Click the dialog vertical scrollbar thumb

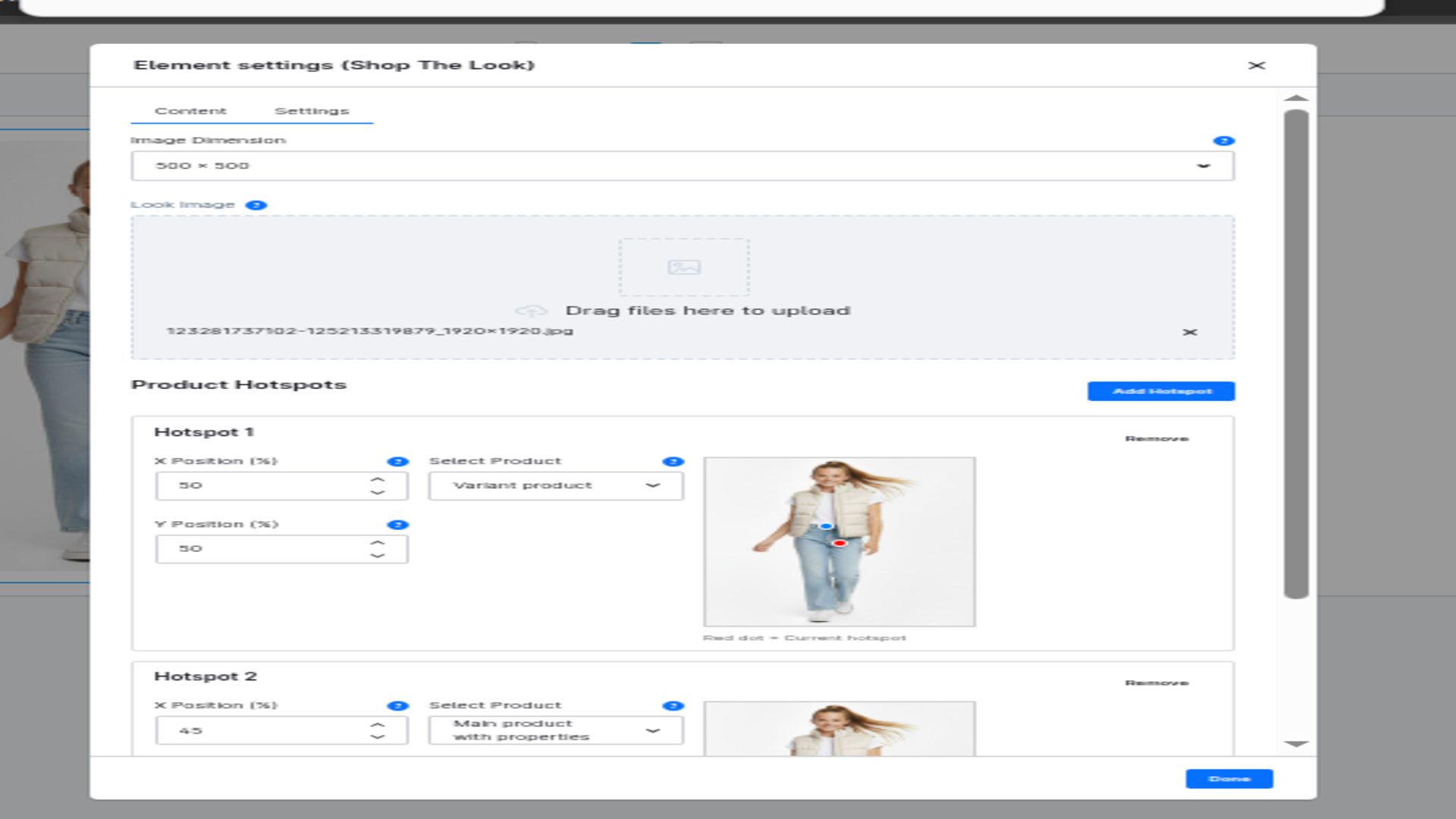pyautogui.click(x=1296, y=354)
